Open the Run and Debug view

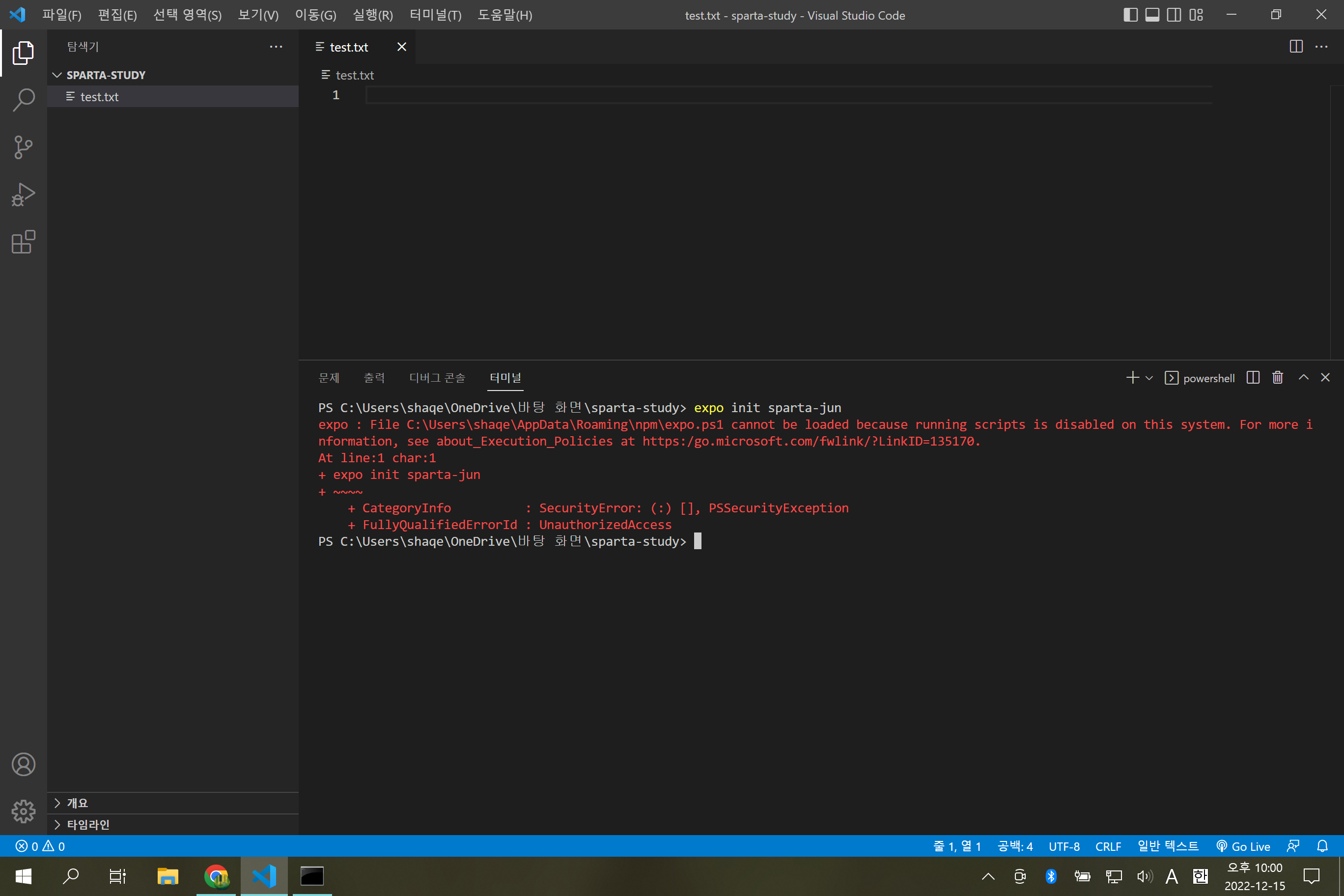(x=24, y=195)
